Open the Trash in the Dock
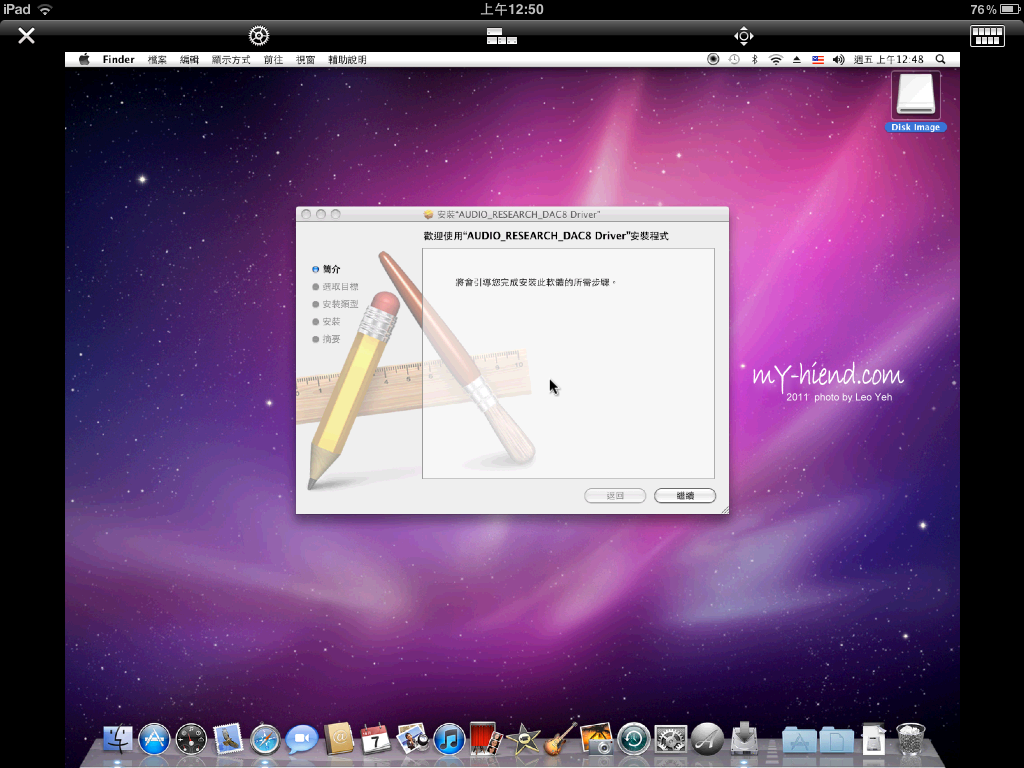This screenshot has height=768, width=1024. coord(910,739)
